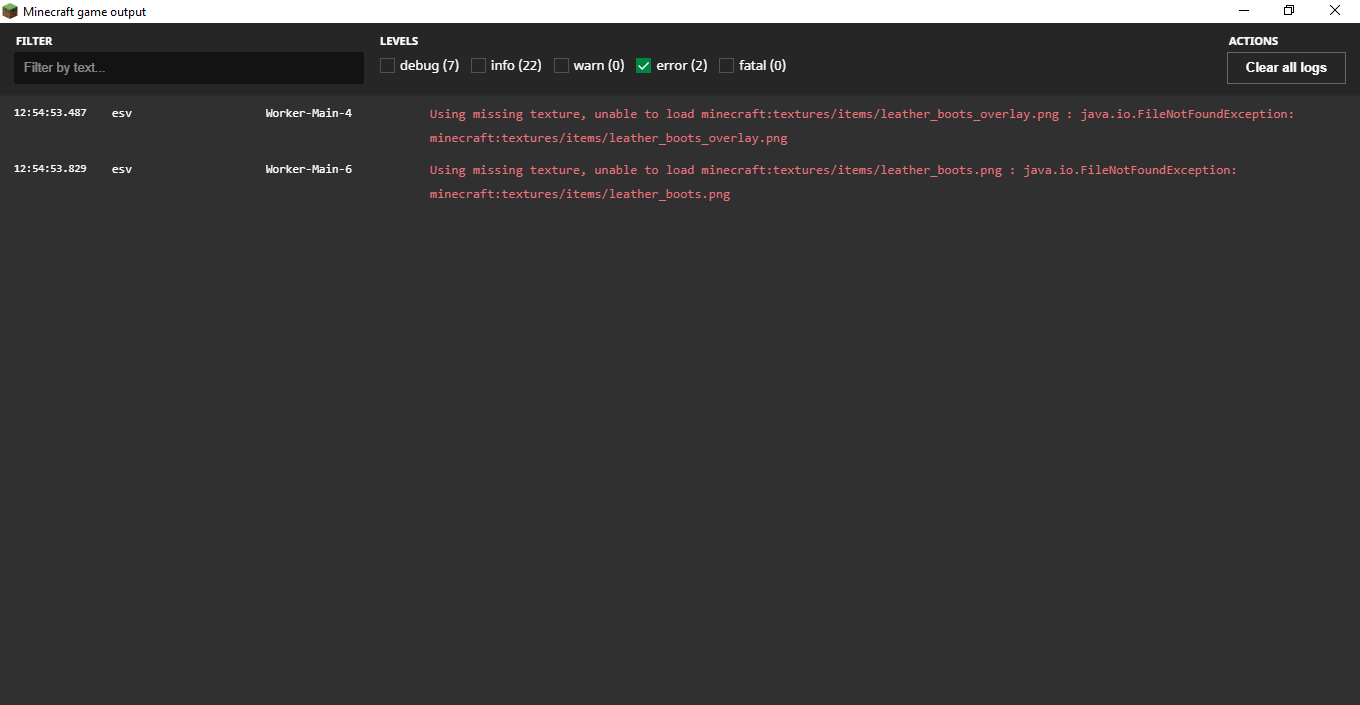Click the esv source in first log row
The height and width of the screenshot is (705, 1360).
(122, 113)
